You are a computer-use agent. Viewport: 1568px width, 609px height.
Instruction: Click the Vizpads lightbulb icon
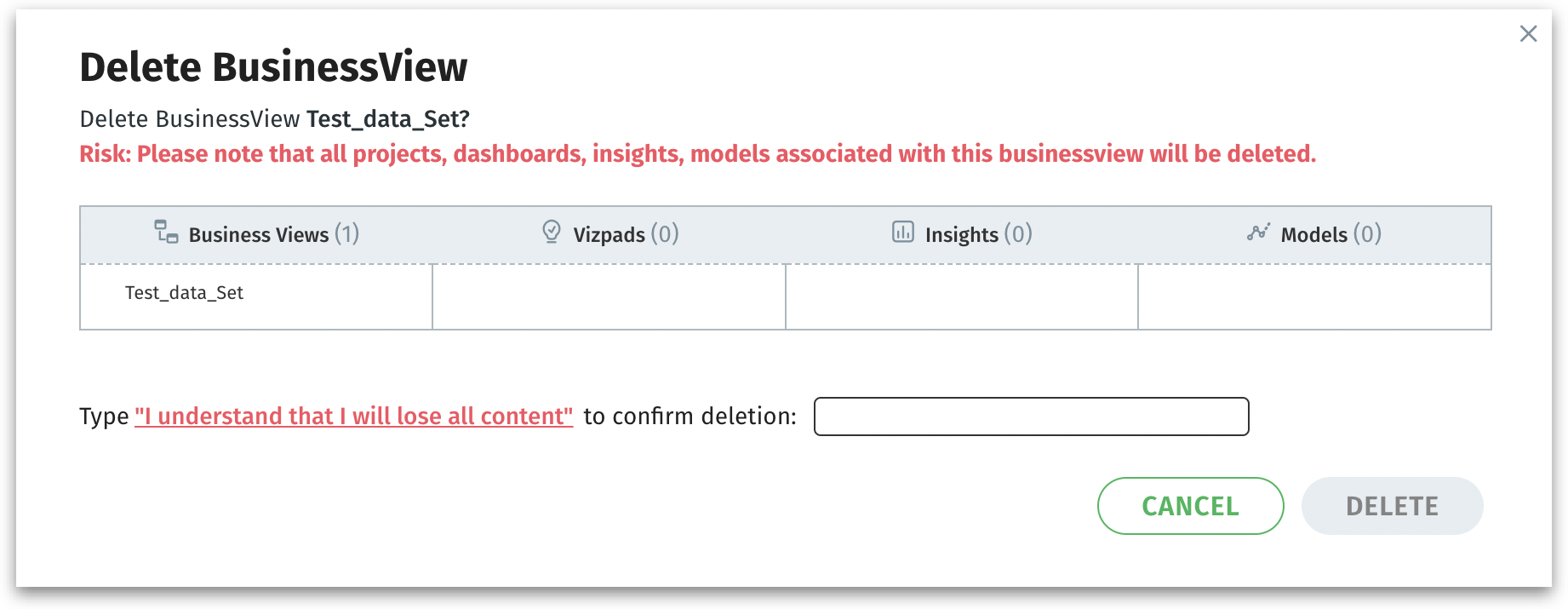pyautogui.click(x=552, y=232)
